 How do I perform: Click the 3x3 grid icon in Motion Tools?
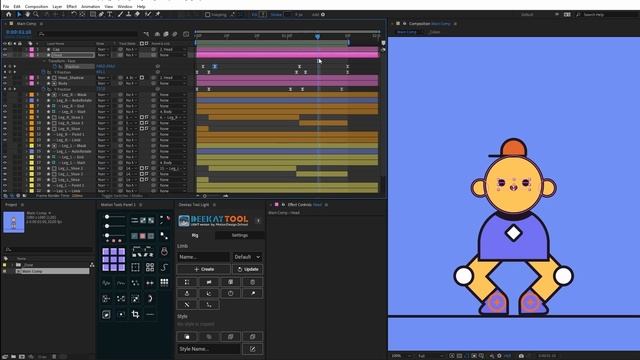[x=164, y=282]
